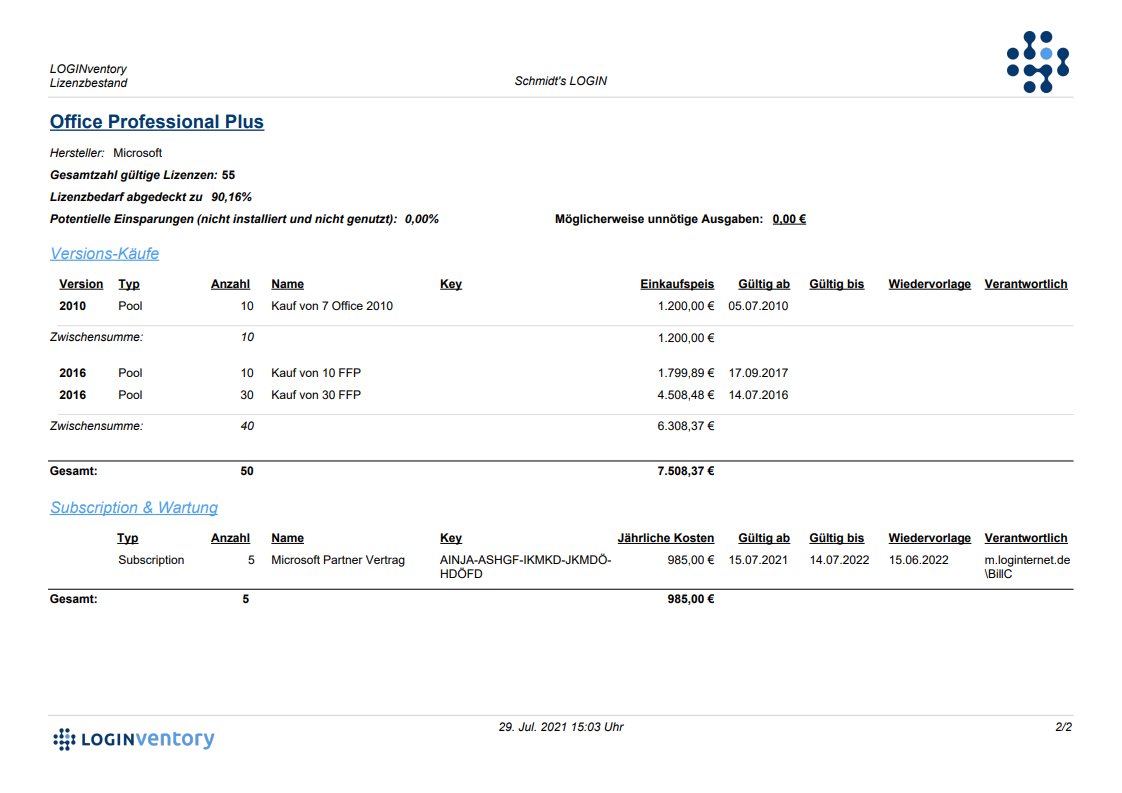Click the Key header in Subscription table
The height and width of the screenshot is (793, 1122).
pyautogui.click(x=451, y=538)
